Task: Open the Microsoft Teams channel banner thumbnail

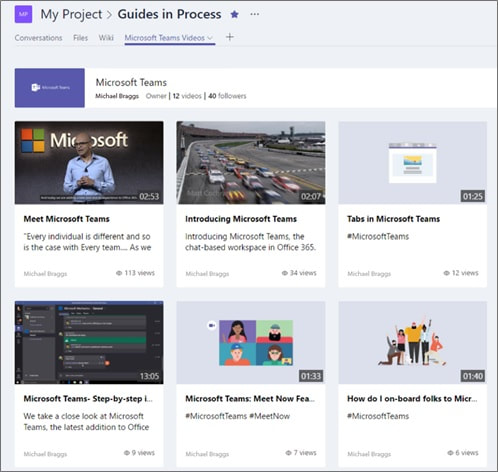Action: [50, 88]
